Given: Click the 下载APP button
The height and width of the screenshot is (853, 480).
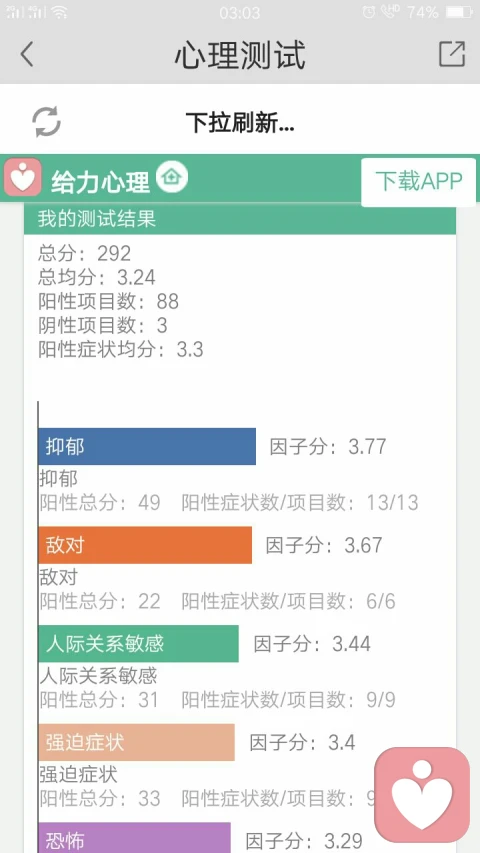Looking at the screenshot, I should 419,182.
